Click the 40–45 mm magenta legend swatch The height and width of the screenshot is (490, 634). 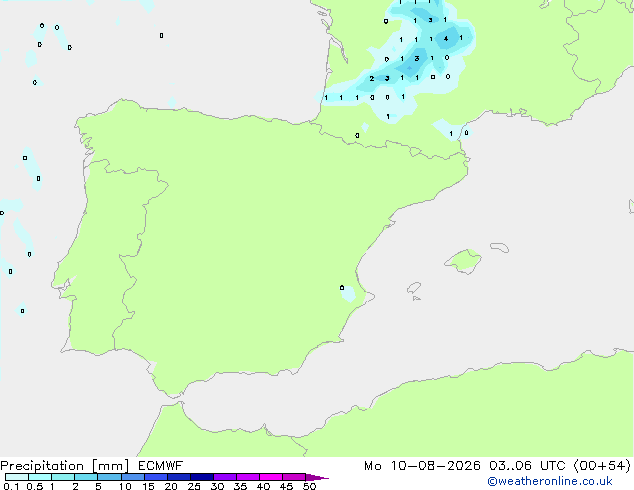pos(271,477)
